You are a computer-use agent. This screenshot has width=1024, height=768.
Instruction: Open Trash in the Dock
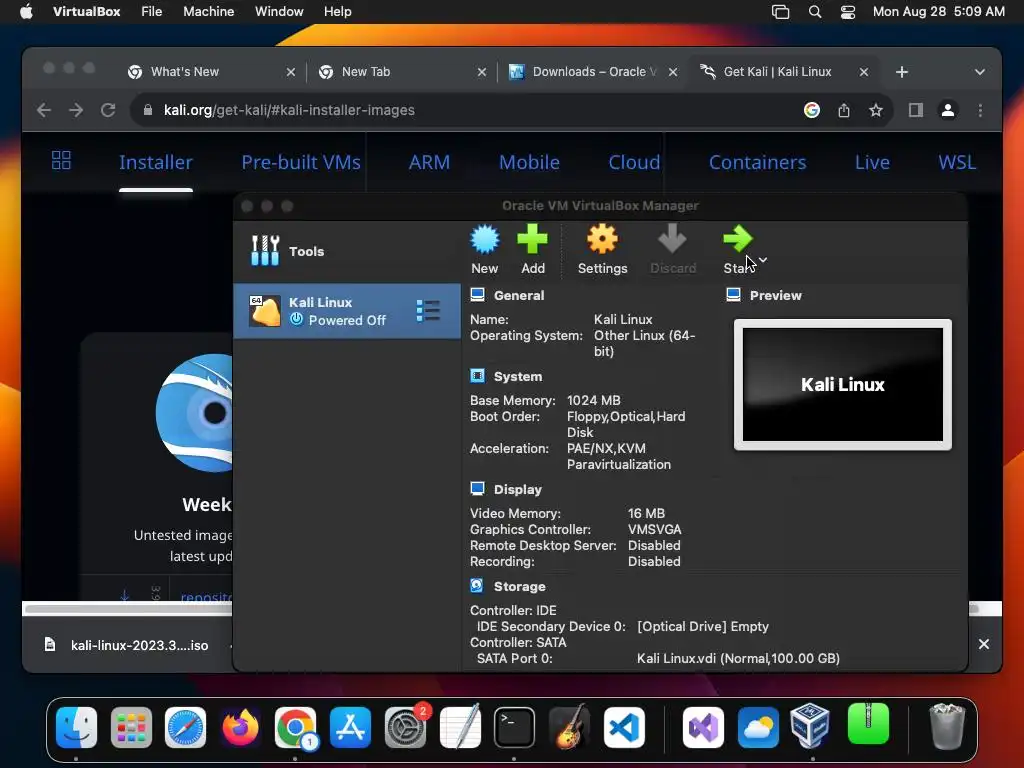(946, 726)
